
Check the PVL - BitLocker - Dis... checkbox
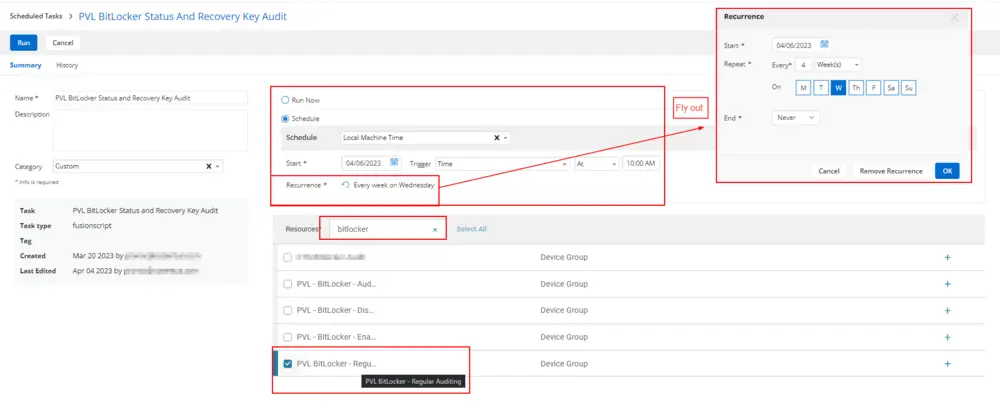pyautogui.click(x=288, y=310)
